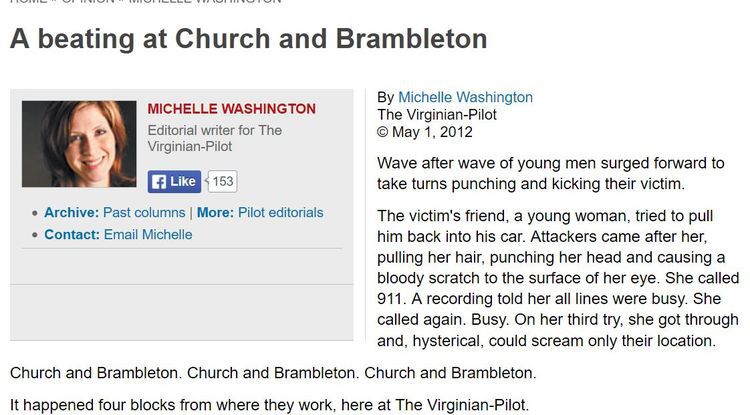Click the Editorial writer for The Virginian-Pilot description
The height and width of the screenshot is (415, 750).
point(214,138)
